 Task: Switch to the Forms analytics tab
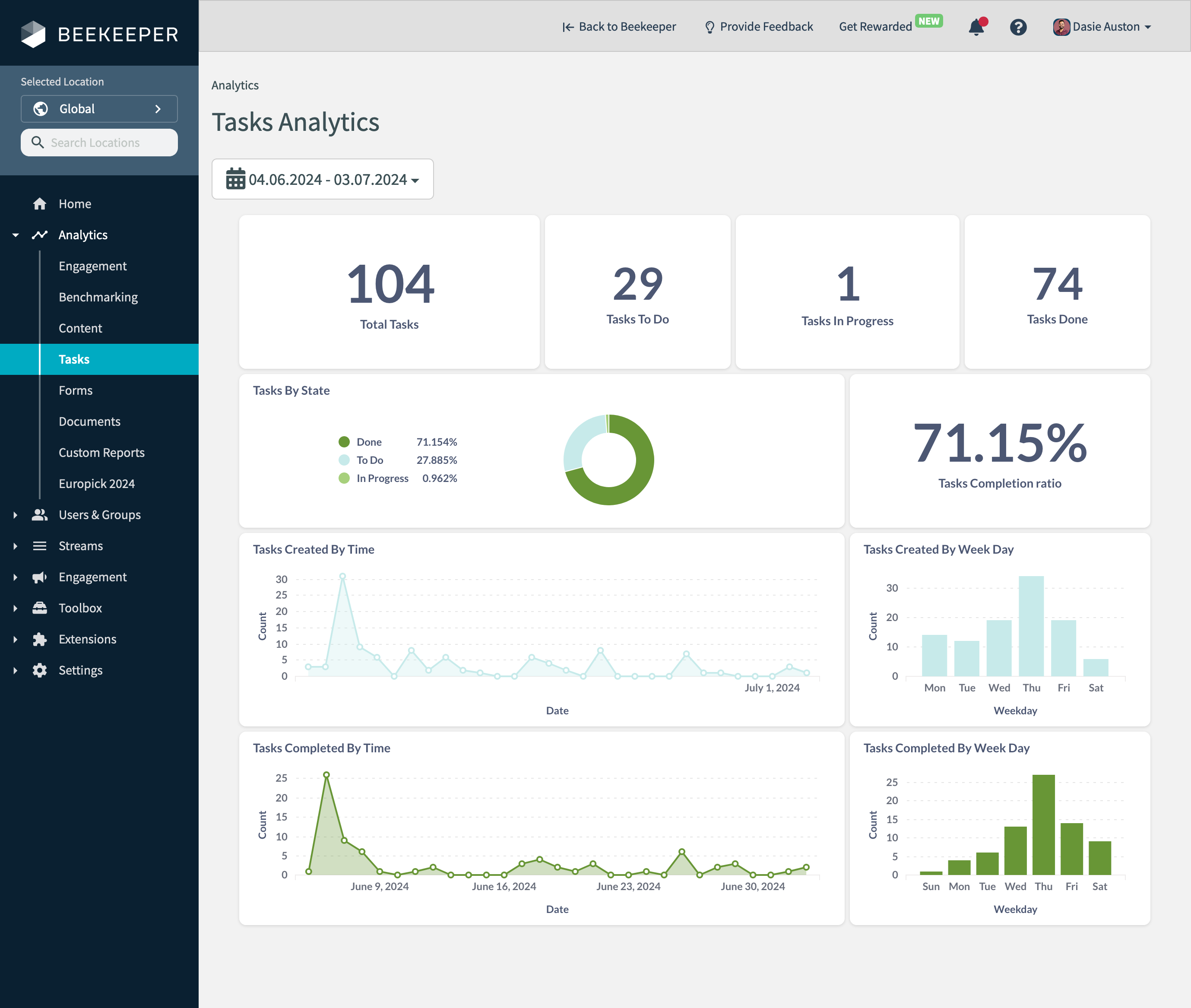pos(76,390)
